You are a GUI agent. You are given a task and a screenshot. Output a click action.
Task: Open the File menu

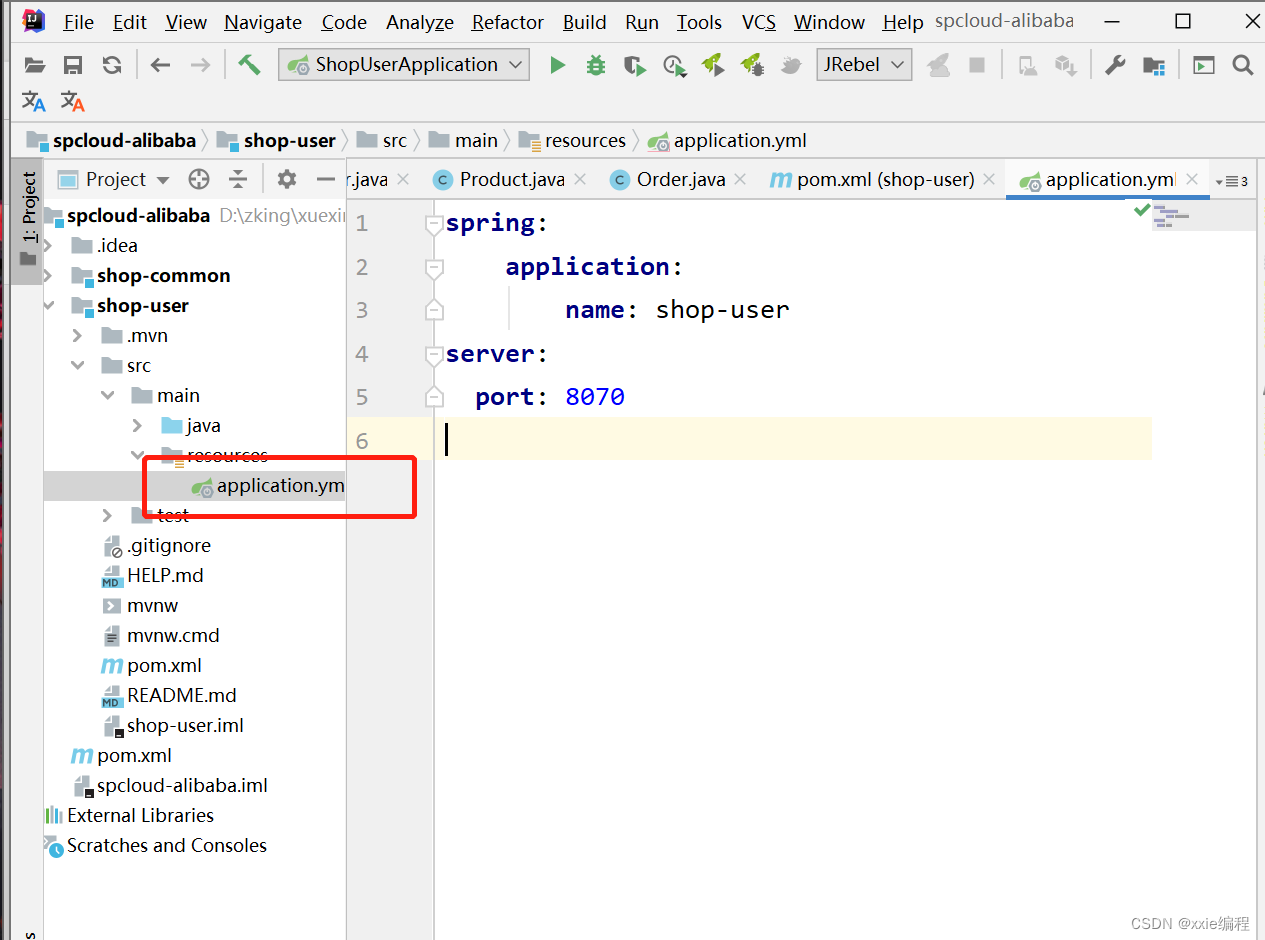point(78,22)
